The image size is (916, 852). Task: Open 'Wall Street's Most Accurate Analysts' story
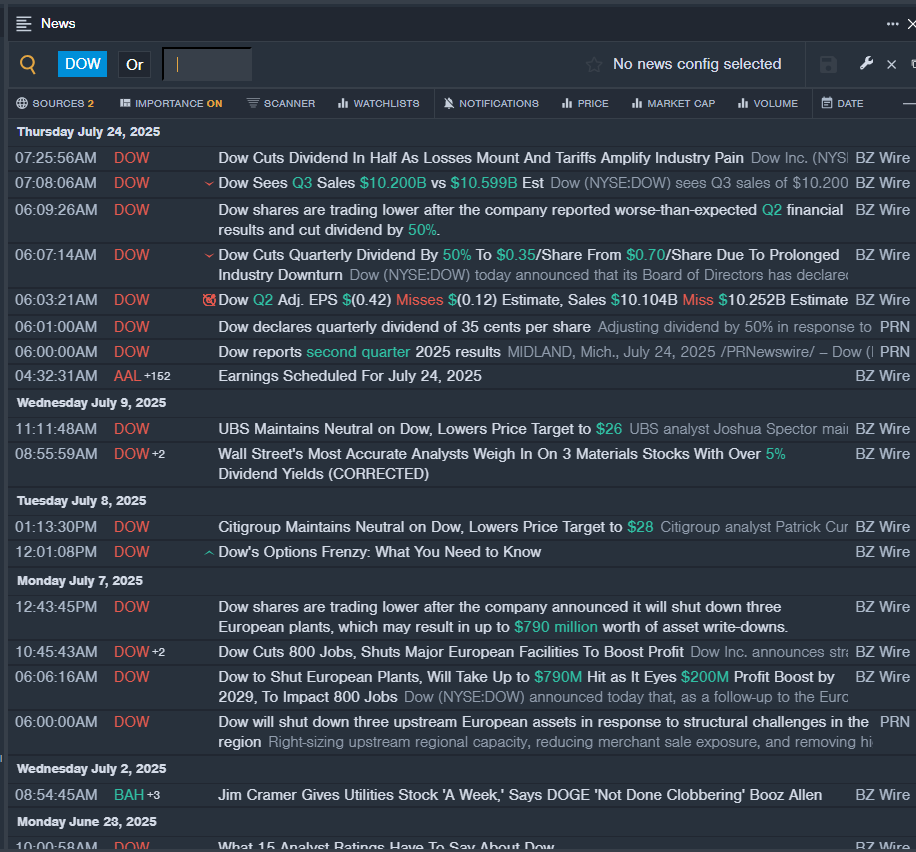(x=502, y=464)
